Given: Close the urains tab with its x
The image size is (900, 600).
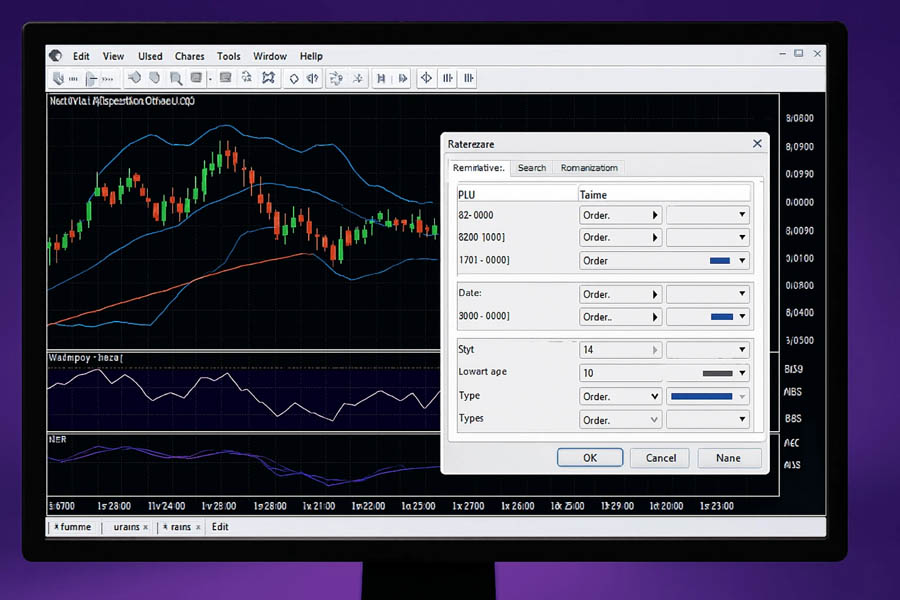Looking at the screenshot, I should point(145,527).
